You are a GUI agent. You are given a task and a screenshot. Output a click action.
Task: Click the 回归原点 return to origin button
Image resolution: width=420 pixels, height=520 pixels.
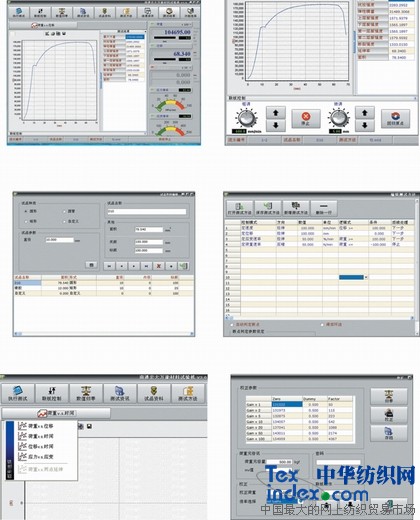coord(395,118)
